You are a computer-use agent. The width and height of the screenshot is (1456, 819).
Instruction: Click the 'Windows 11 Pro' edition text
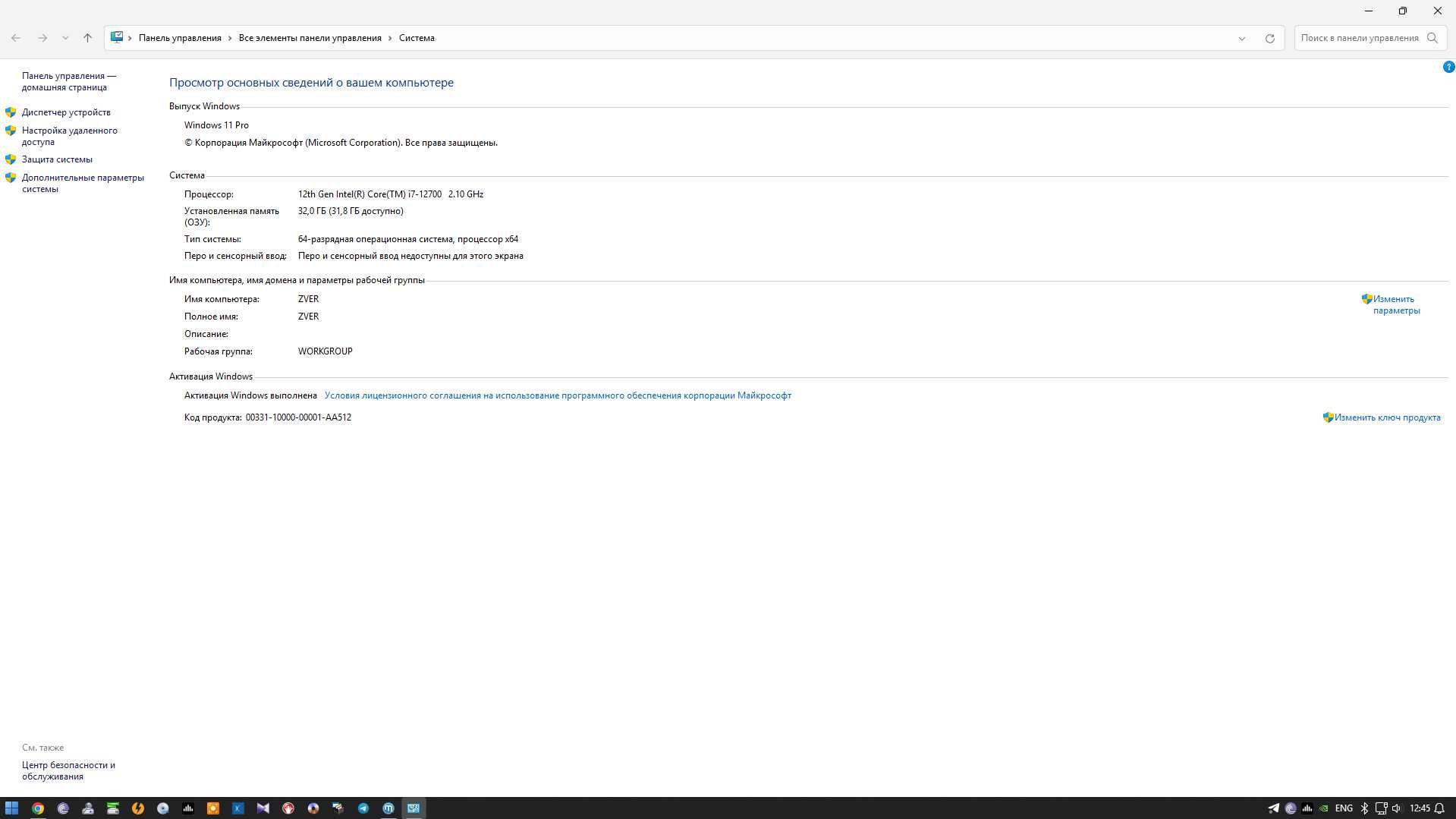[216, 125]
